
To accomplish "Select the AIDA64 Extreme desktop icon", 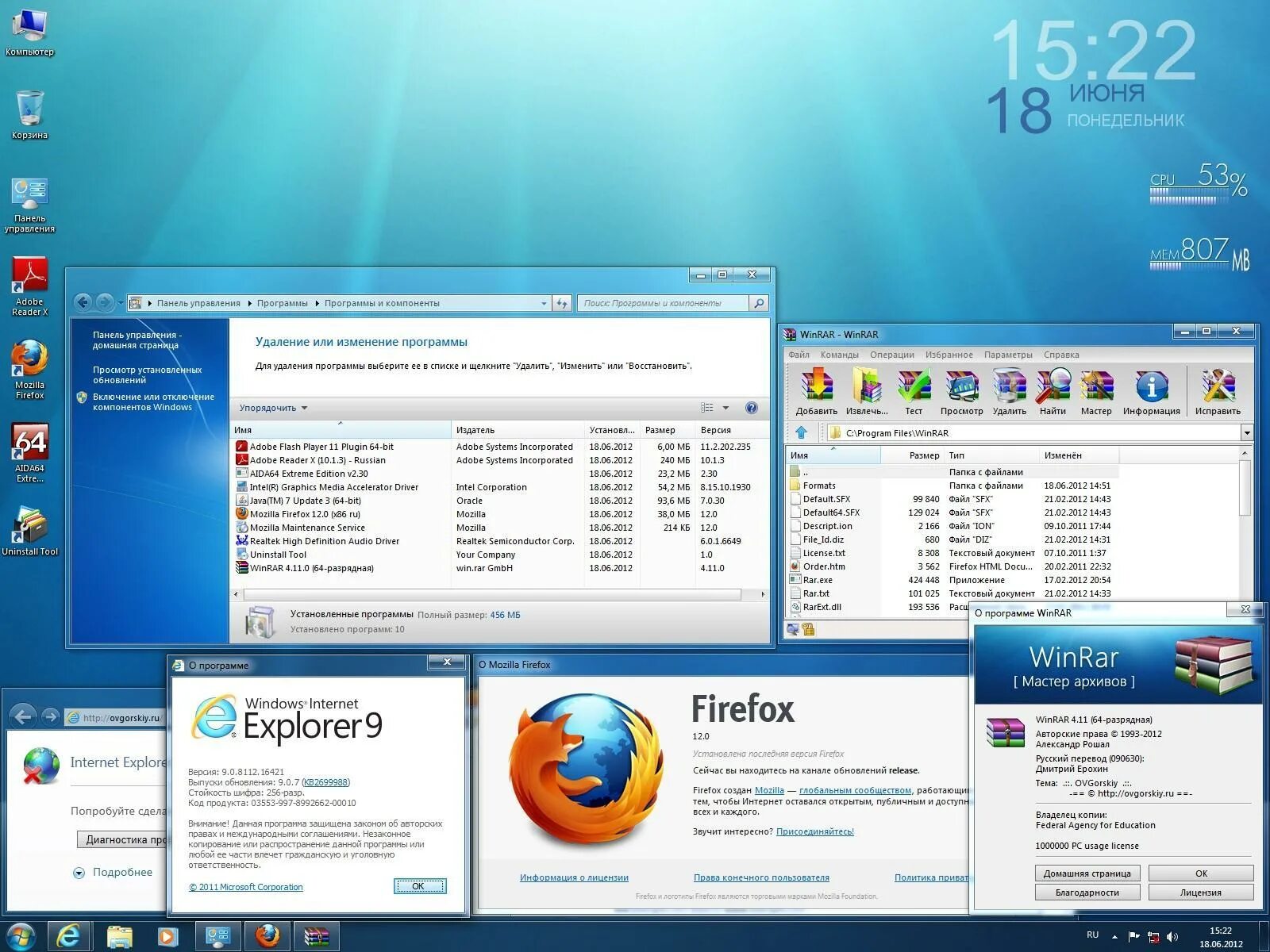I will point(29,453).
